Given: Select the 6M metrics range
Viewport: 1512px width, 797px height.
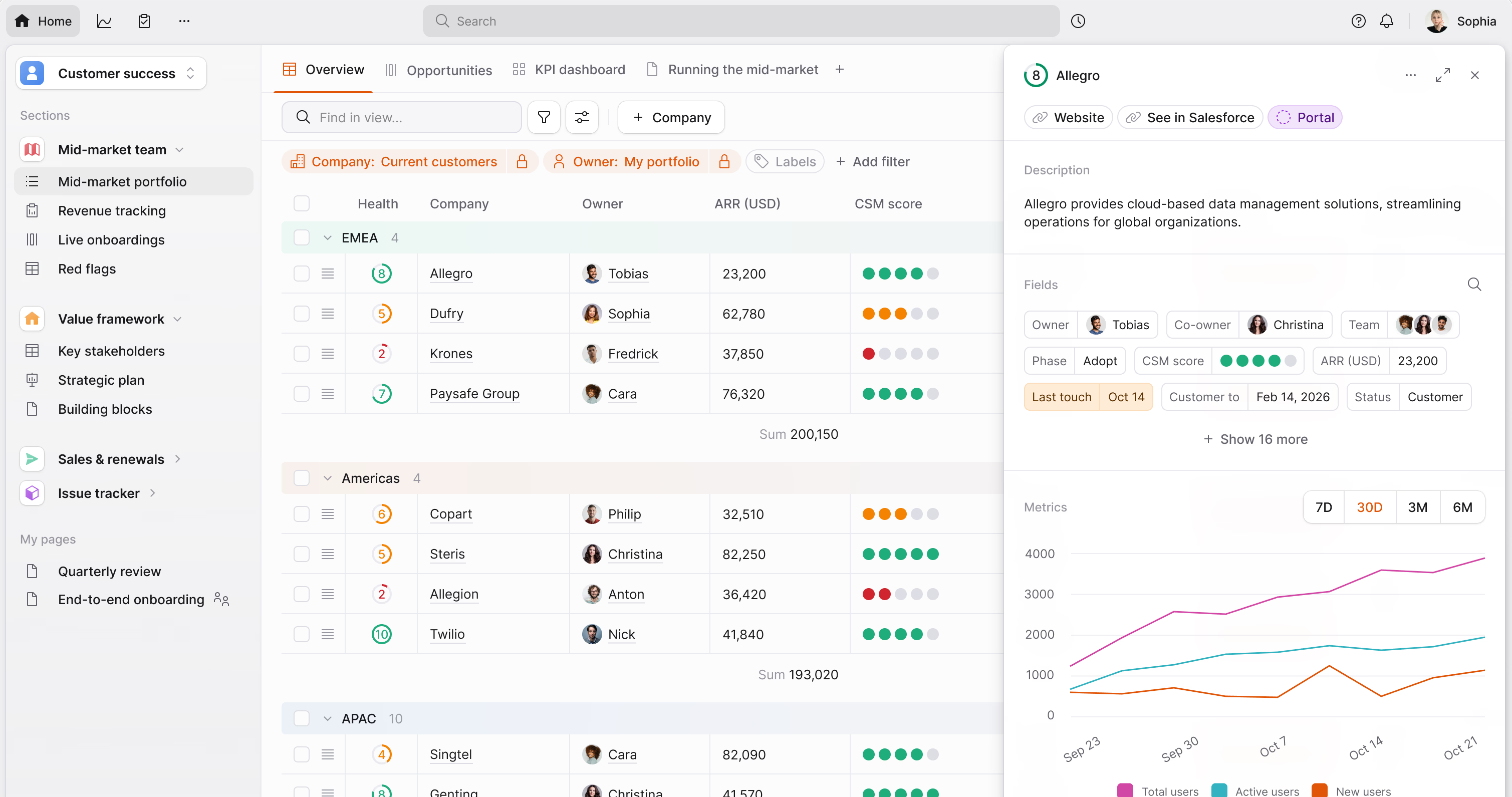Looking at the screenshot, I should click(x=1462, y=507).
